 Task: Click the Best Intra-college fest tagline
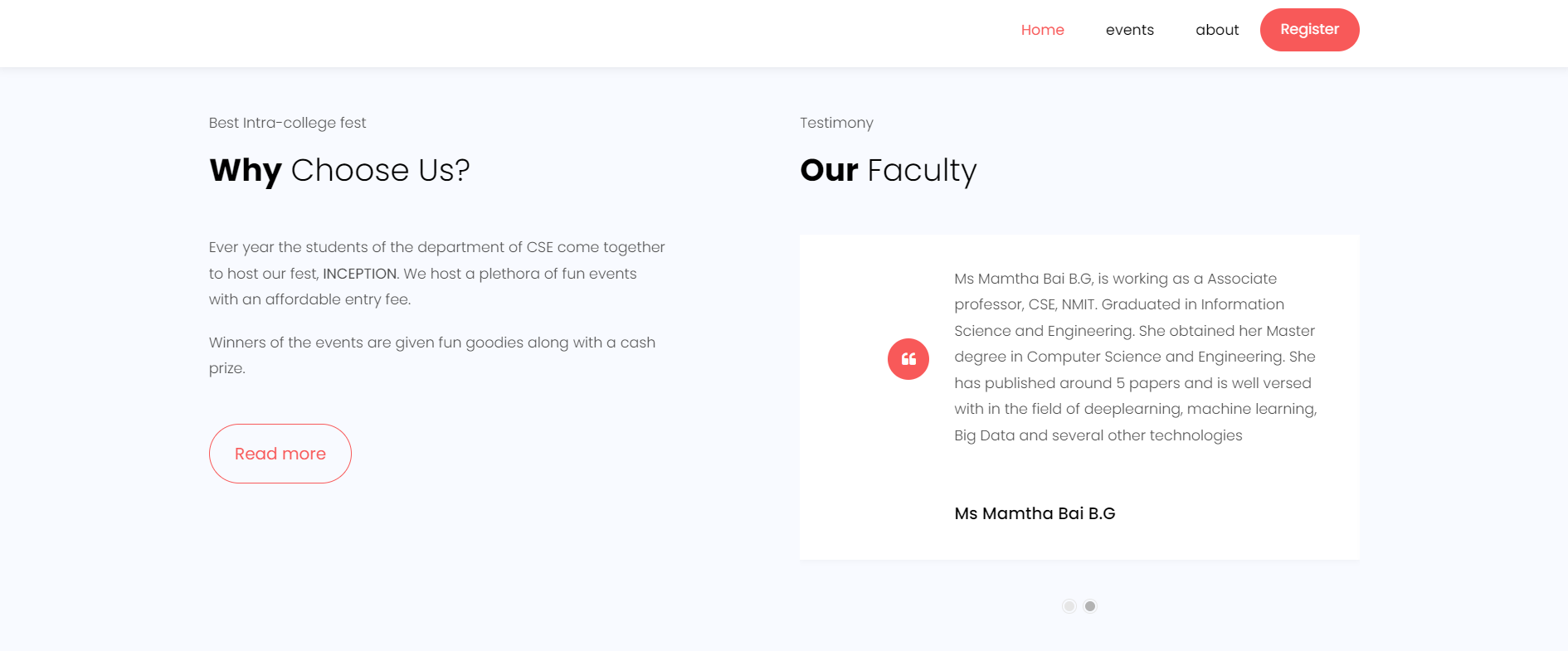[x=287, y=123]
